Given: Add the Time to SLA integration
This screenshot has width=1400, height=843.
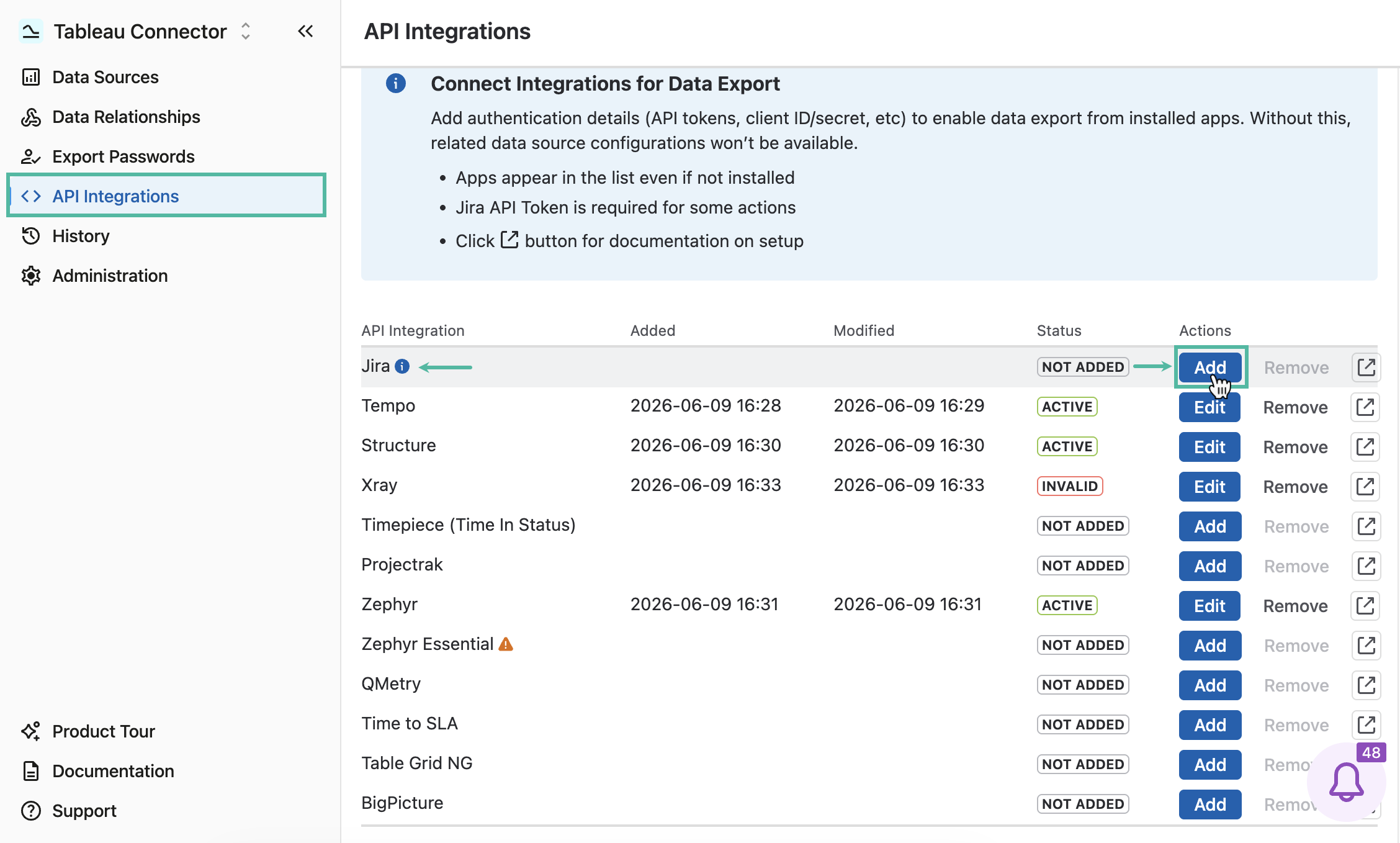Looking at the screenshot, I should (x=1210, y=725).
